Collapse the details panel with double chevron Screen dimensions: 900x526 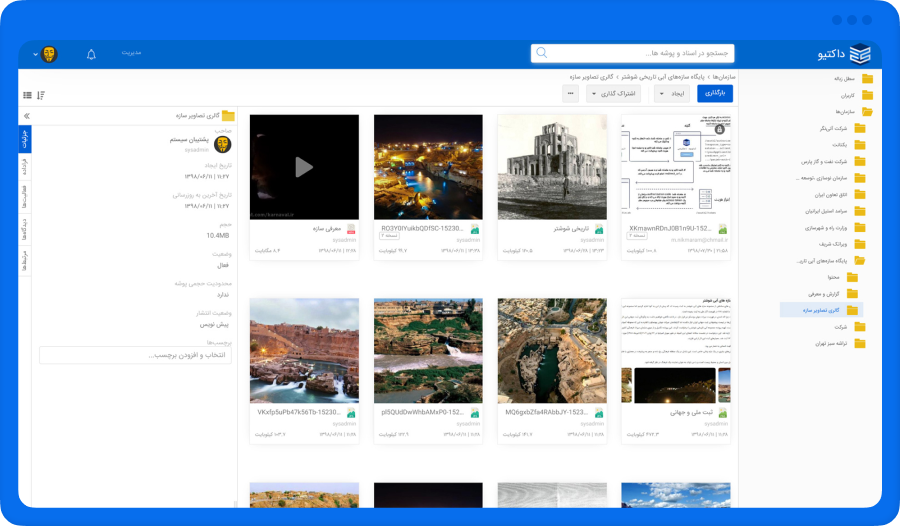click(26, 116)
